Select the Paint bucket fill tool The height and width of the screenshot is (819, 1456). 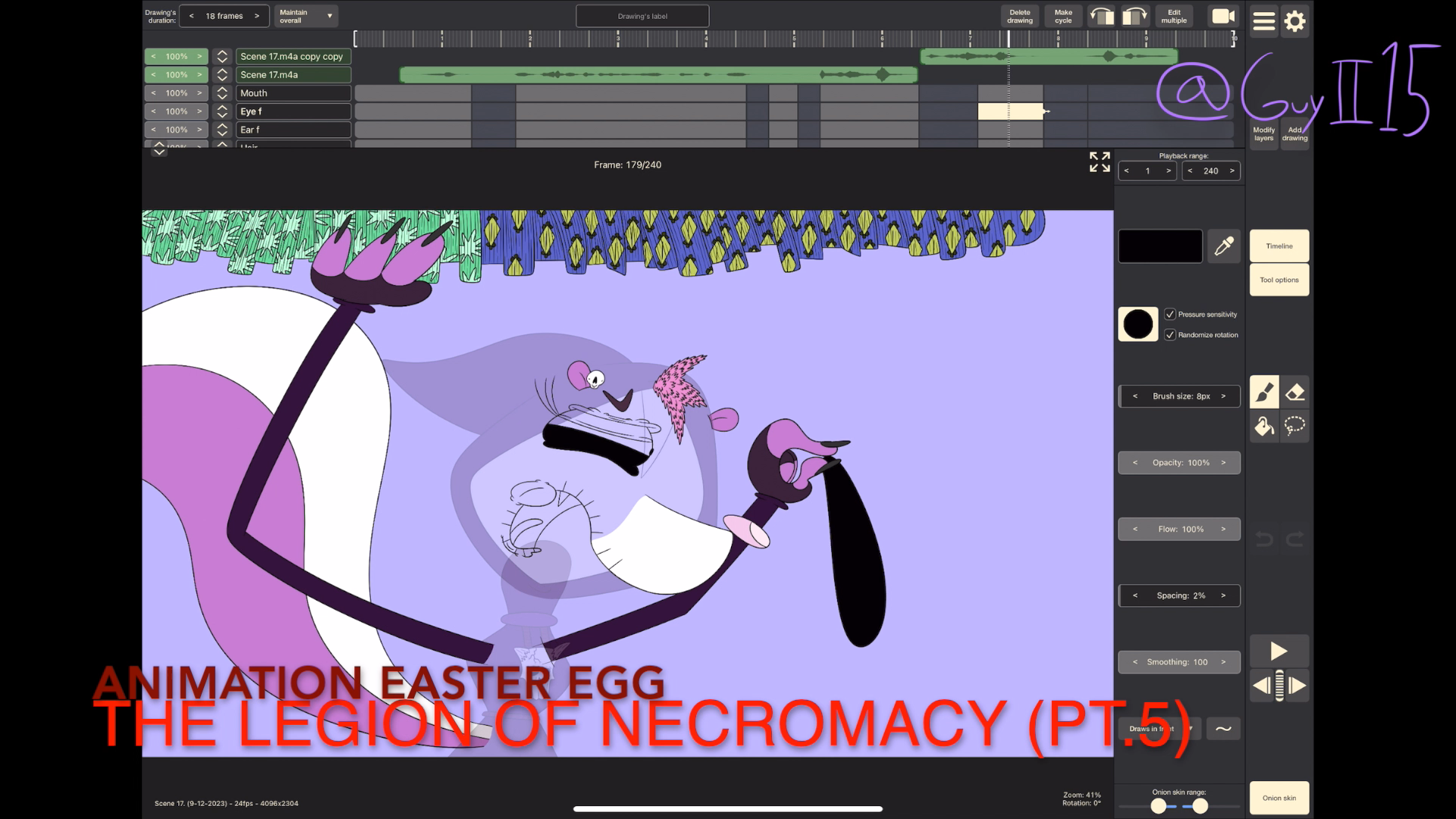[1264, 426]
